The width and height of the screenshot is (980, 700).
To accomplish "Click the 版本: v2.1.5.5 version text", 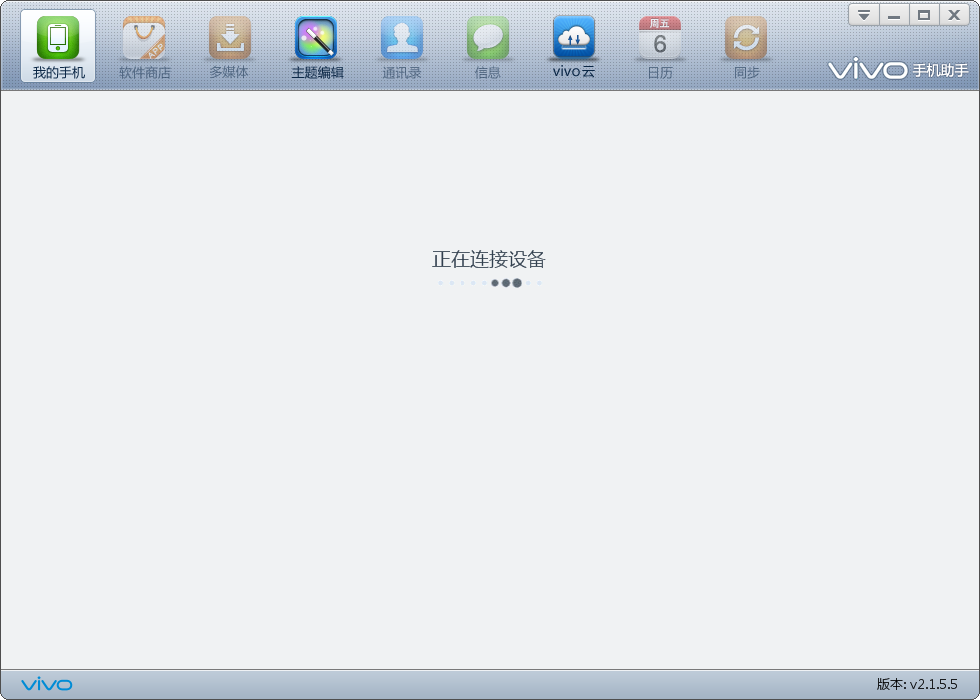I will tap(917, 684).
